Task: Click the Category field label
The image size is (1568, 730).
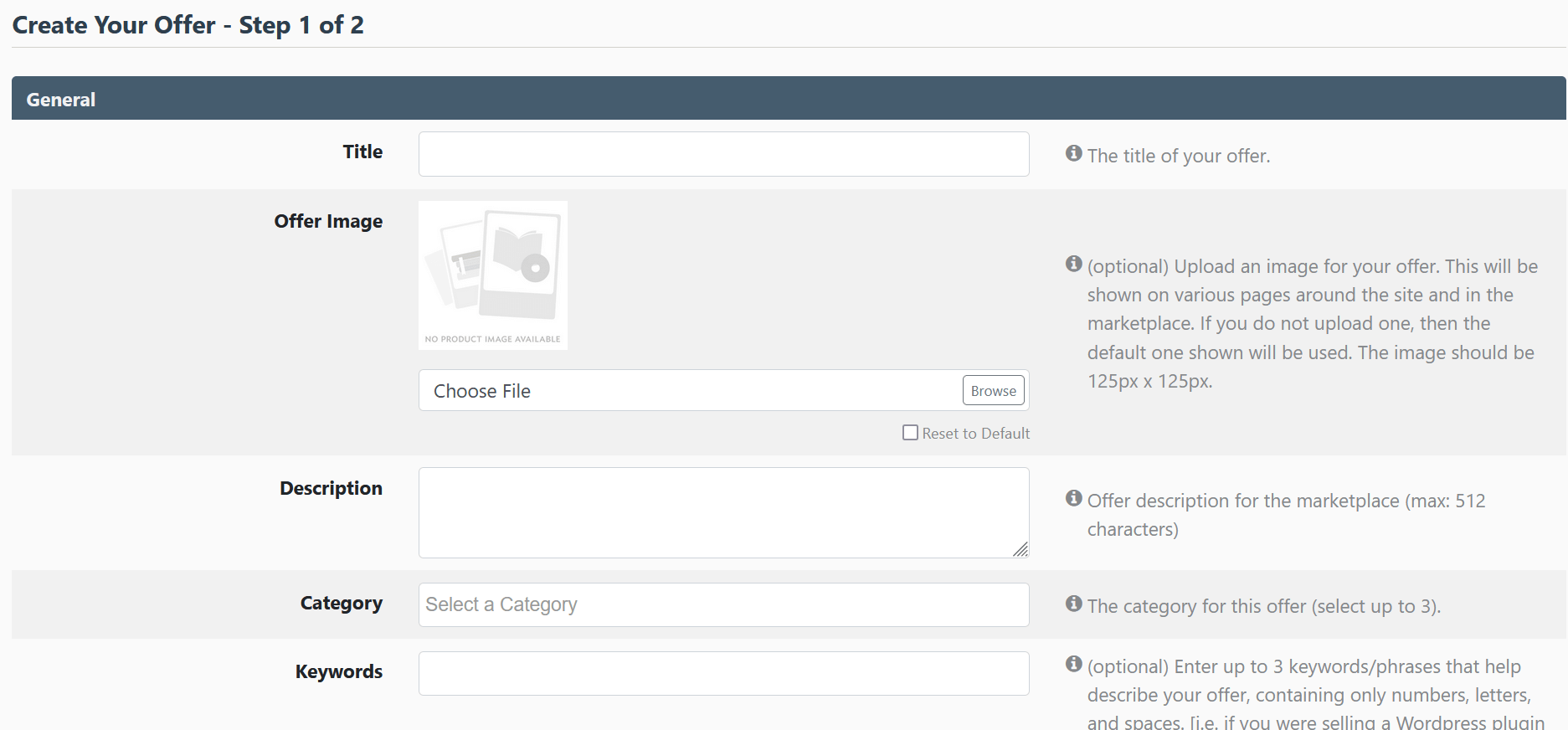Action: [x=341, y=603]
